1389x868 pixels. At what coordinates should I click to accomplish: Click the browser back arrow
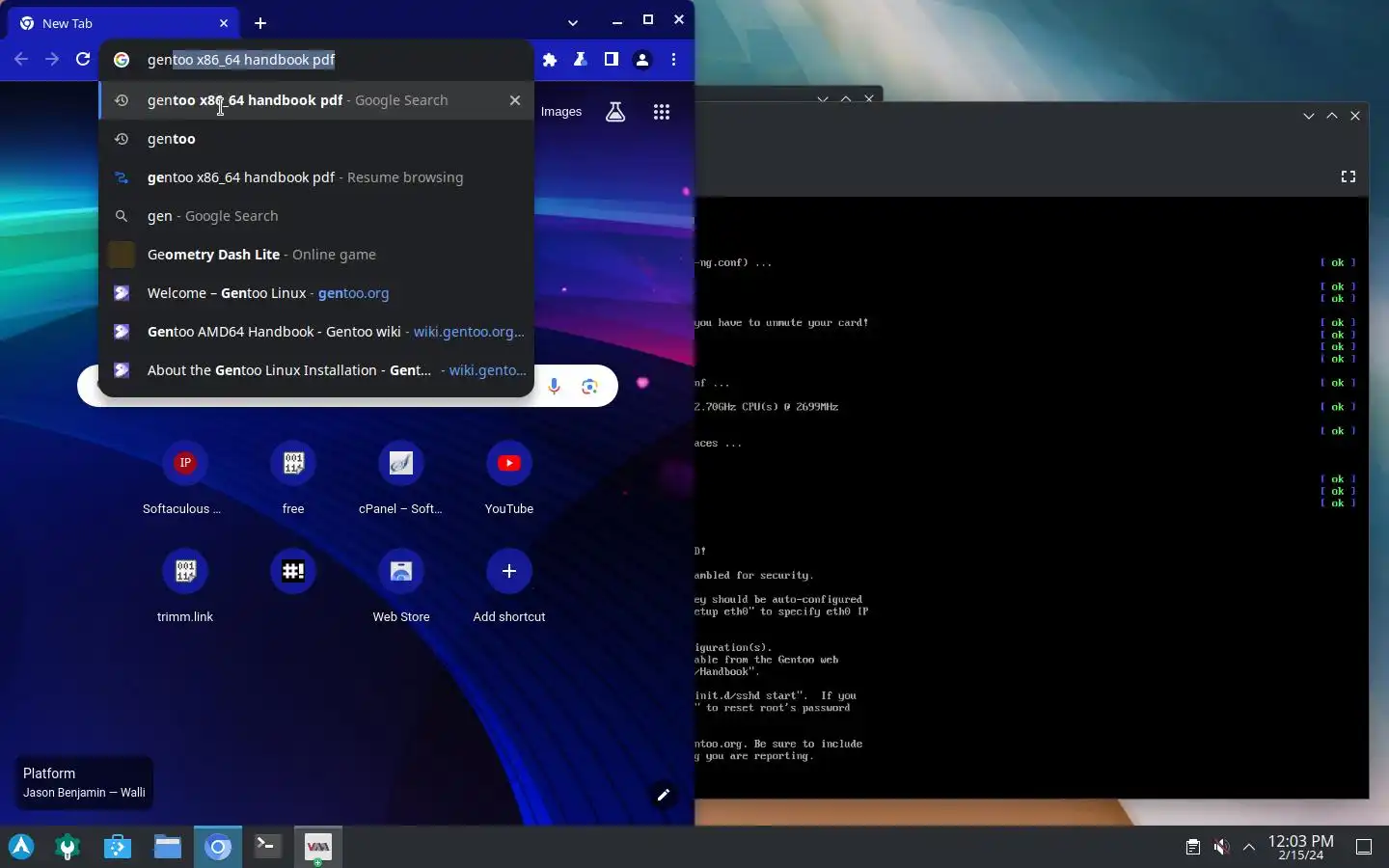tap(21, 60)
